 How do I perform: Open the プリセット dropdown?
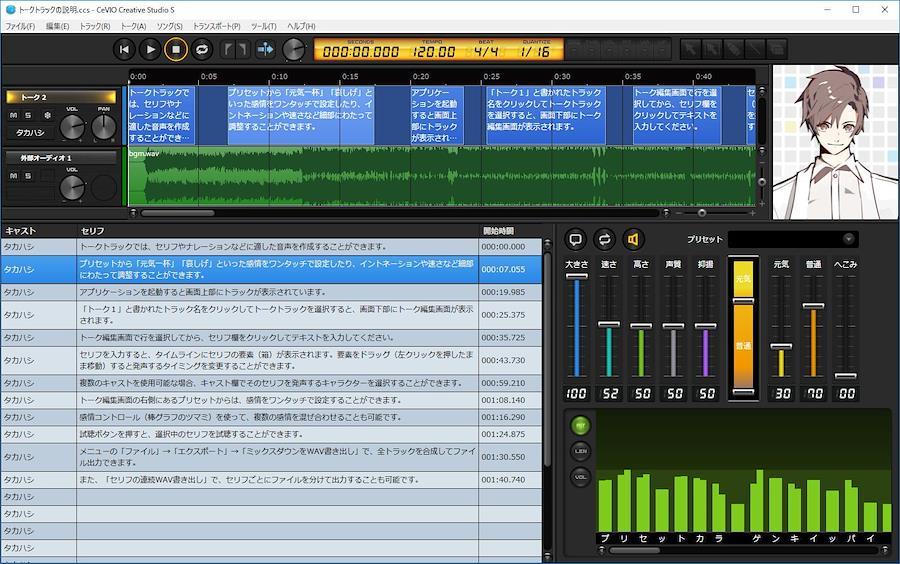792,239
